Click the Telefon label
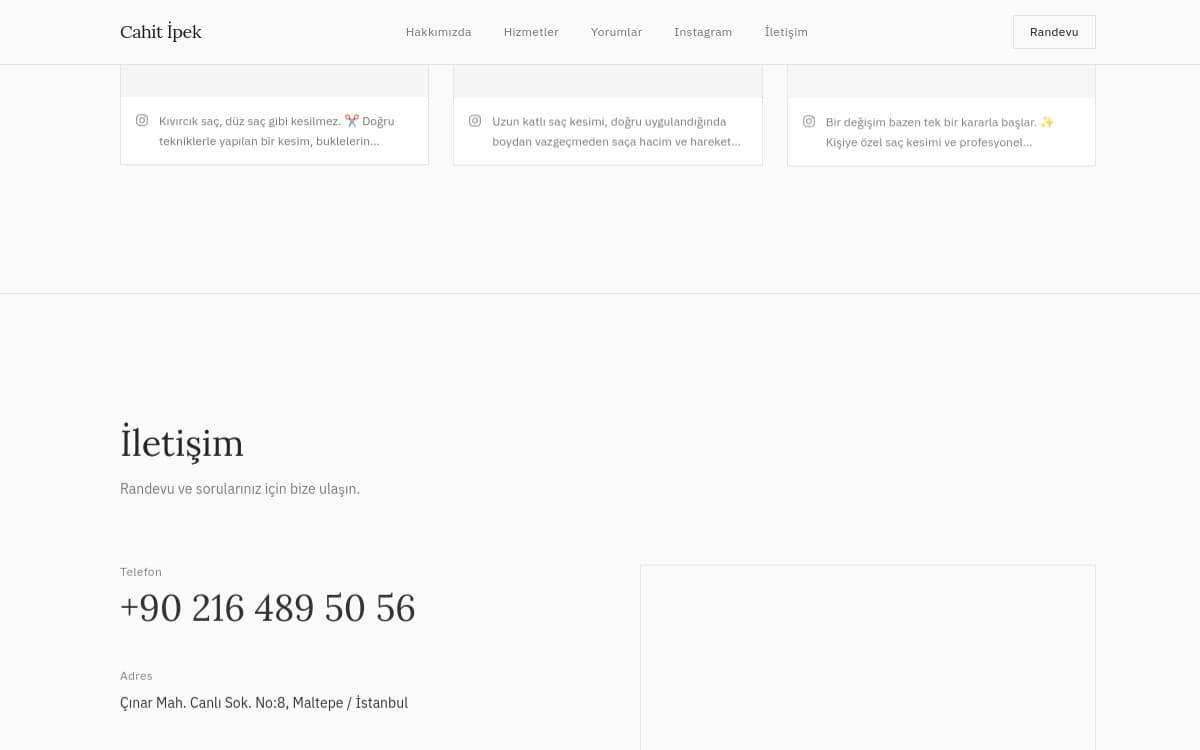Screen dimensions: 1200x750 click(x=141, y=572)
